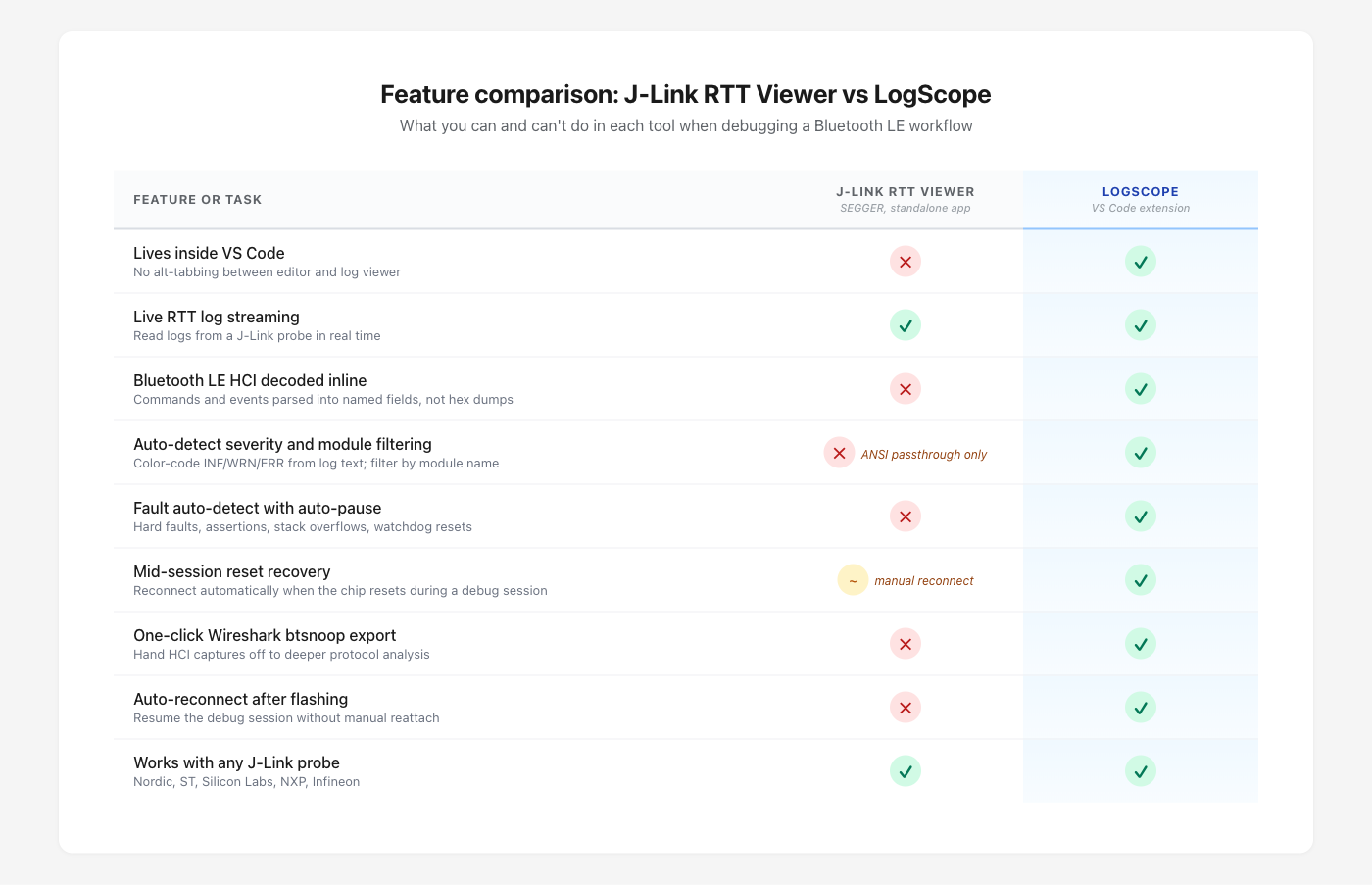This screenshot has height=885, width=1372.
Task: Click LogScope checkmark for Bluetooth LE HCI decoded inline
Action: click(x=1141, y=389)
